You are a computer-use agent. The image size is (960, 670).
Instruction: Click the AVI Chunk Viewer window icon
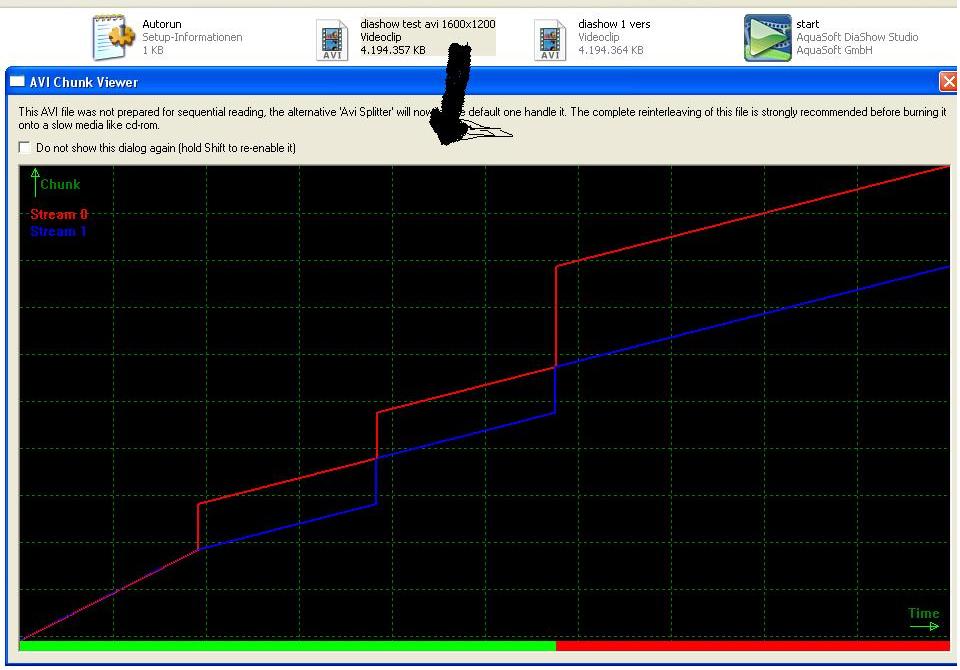[17, 82]
